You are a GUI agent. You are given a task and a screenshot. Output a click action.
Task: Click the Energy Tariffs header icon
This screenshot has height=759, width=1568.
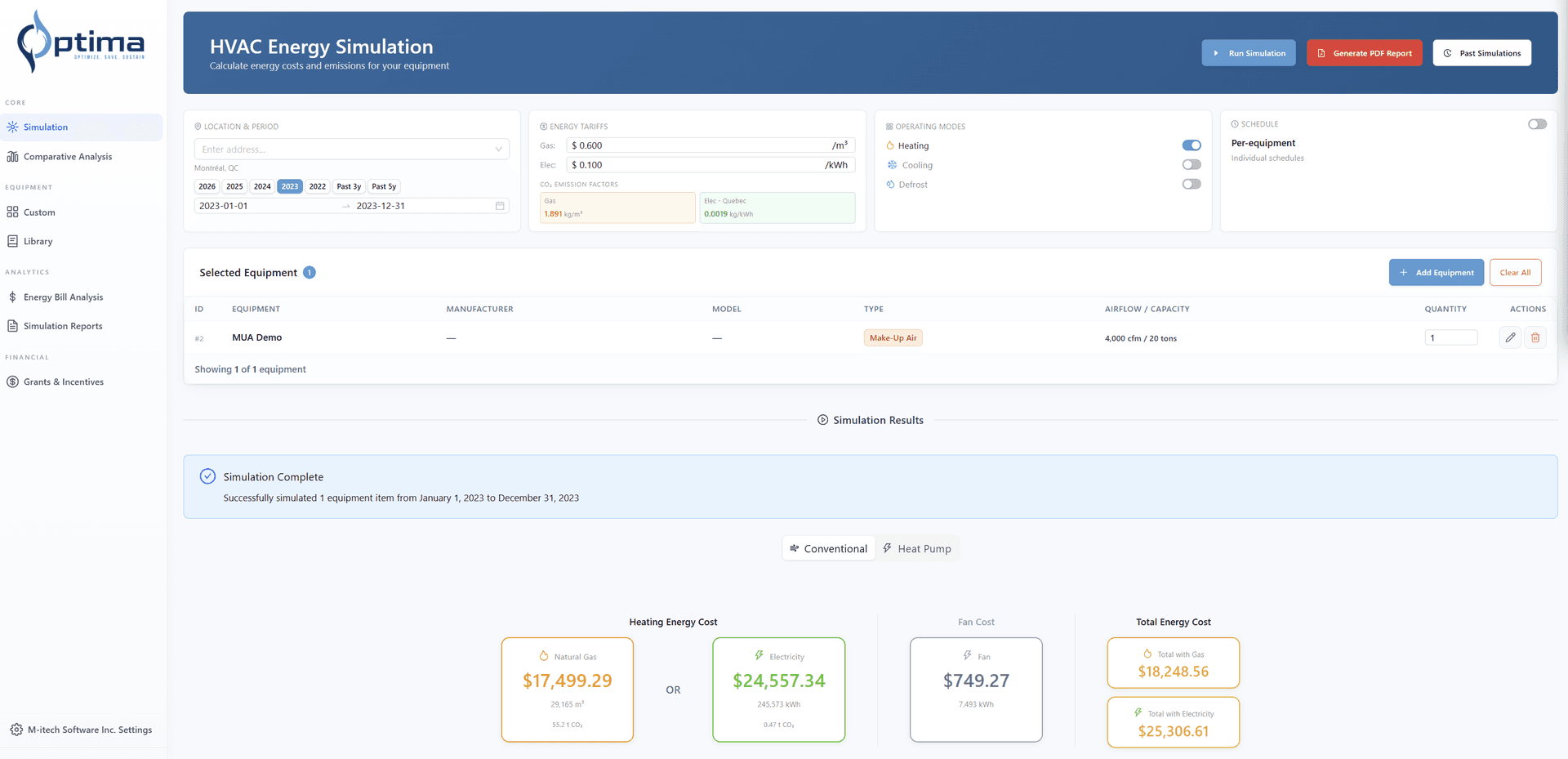(543, 127)
